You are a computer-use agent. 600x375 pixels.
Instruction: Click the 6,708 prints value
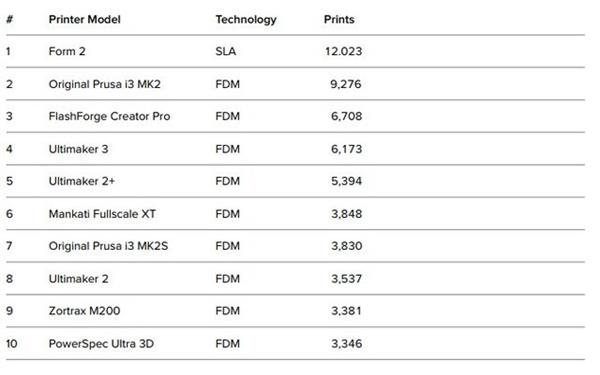(x=346, y=116)
